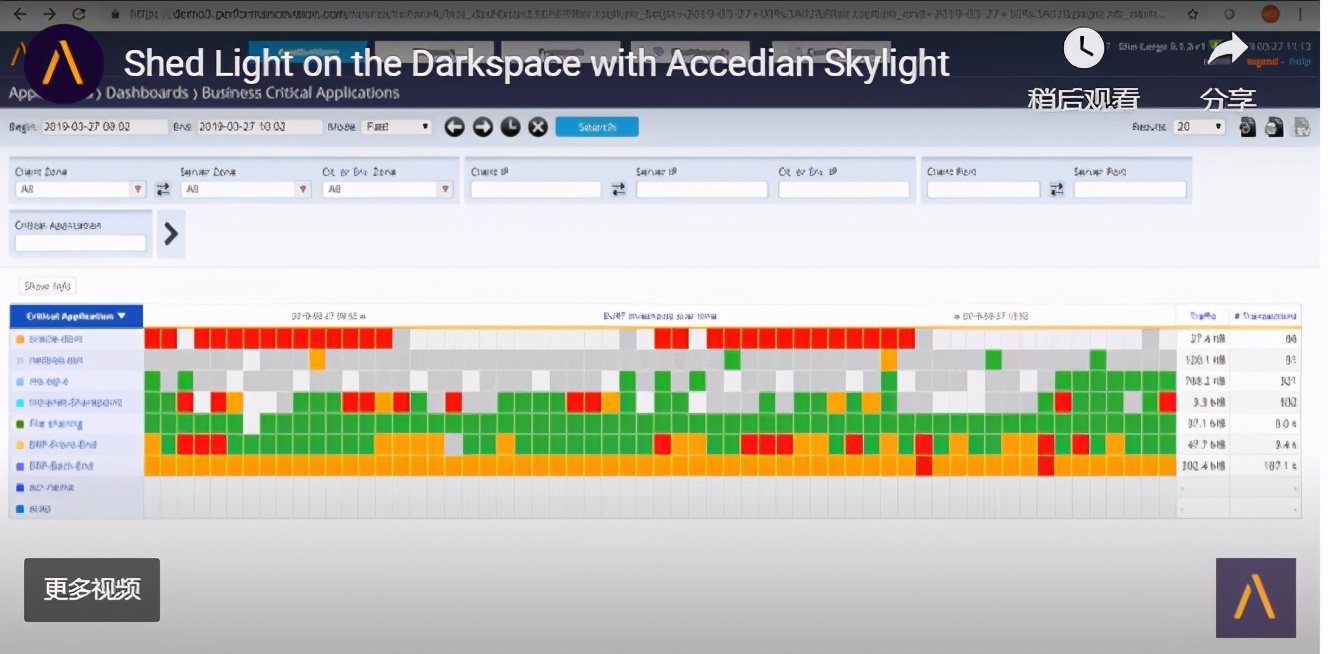The width and height of the screenshot is (1328, 654).
Task: Click the last export icon after Results
Action: click(1301, 127)
